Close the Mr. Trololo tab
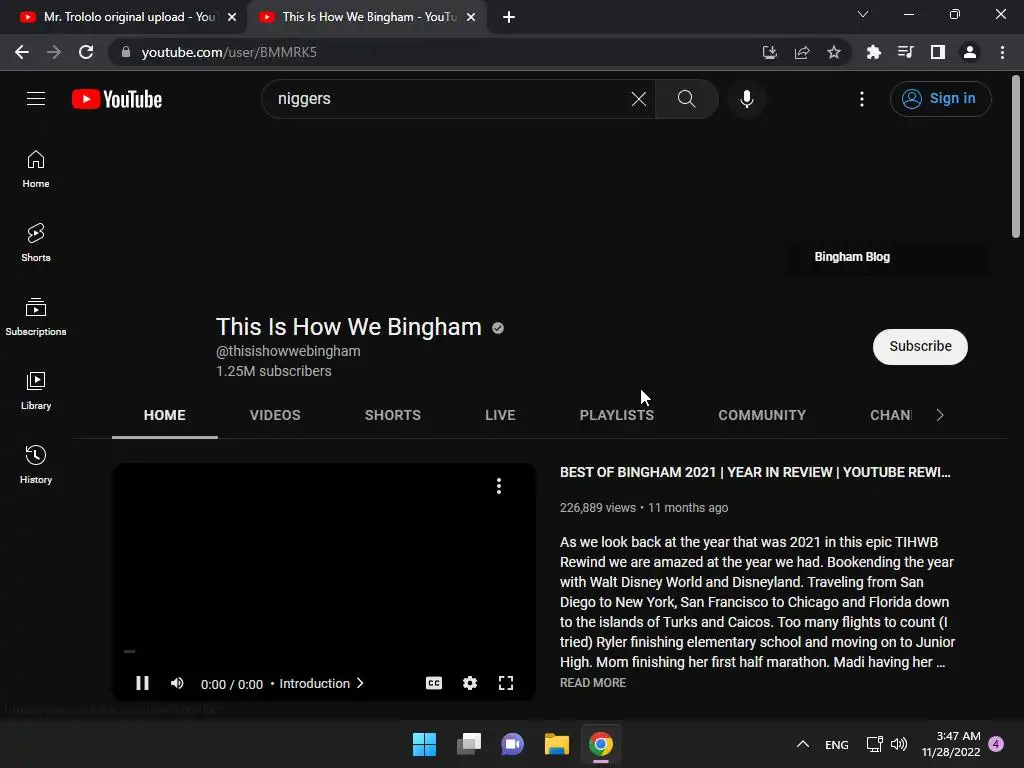The height and width of the screenshot is (768, 1024). tap(232, 17)
